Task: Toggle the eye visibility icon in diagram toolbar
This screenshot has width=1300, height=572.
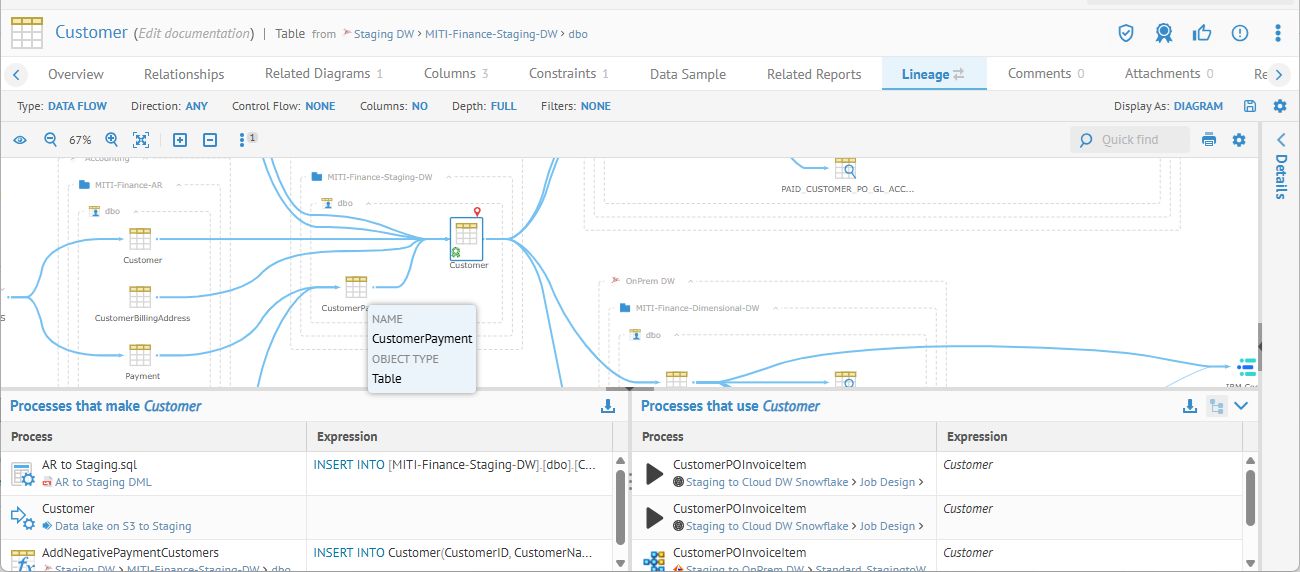Action: point(20,140)
